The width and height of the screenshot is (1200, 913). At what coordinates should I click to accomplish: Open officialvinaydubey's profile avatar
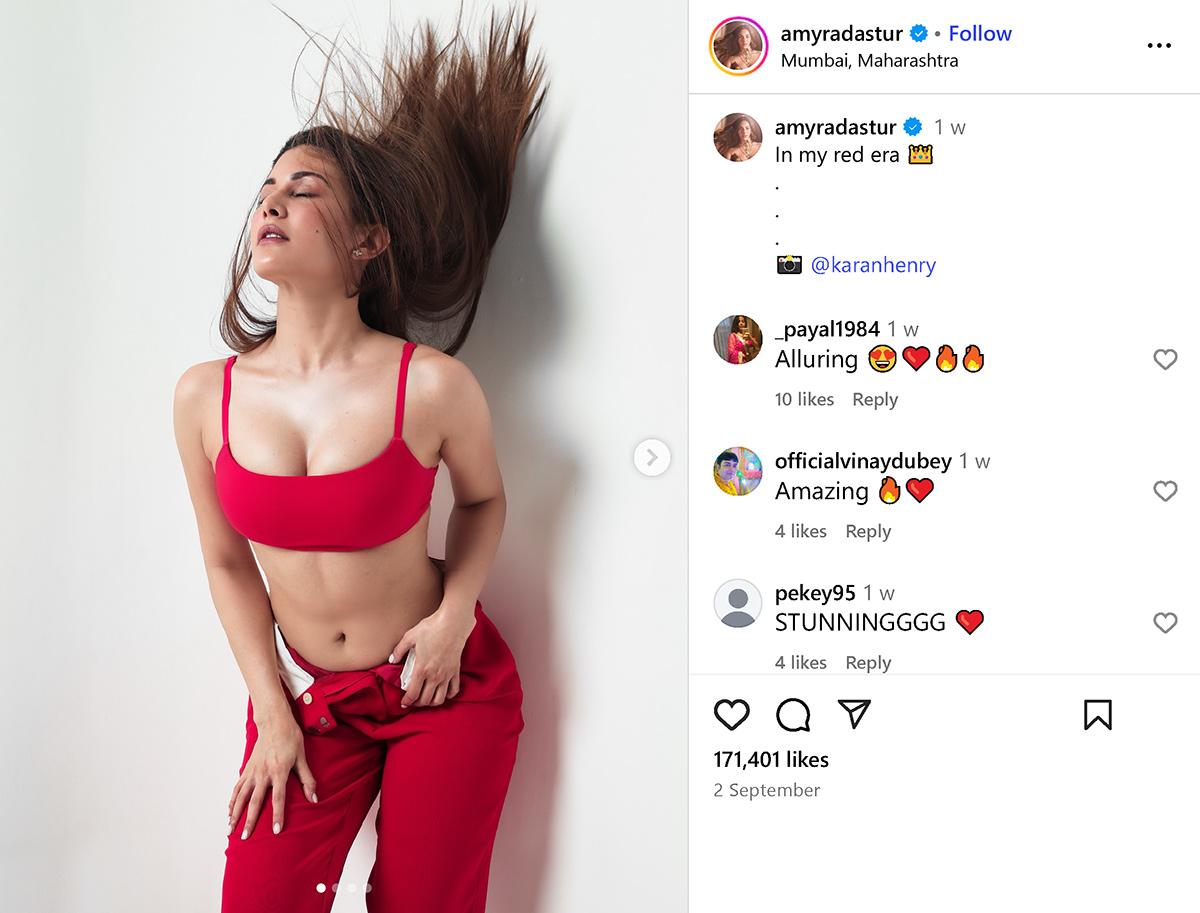coord(738,471)
